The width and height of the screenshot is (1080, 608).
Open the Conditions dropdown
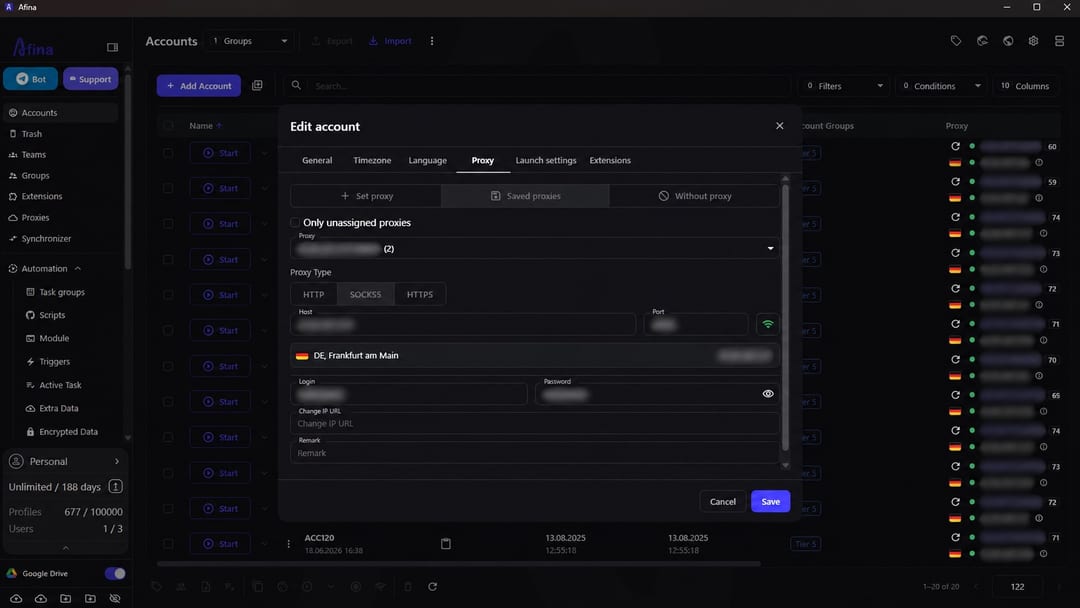pyautogui.click(x=941, y=85)
